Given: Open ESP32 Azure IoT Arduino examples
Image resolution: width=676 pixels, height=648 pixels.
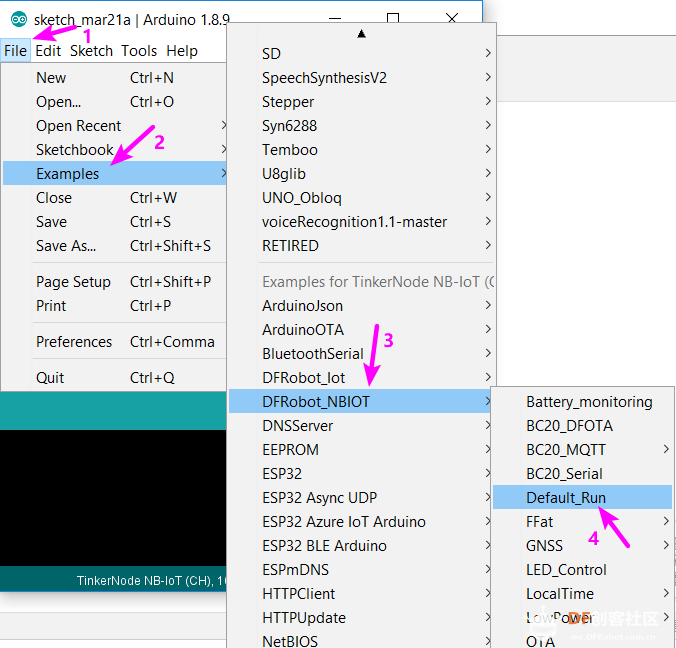Looking at the screenshot, I should click(x=361, y=522).
